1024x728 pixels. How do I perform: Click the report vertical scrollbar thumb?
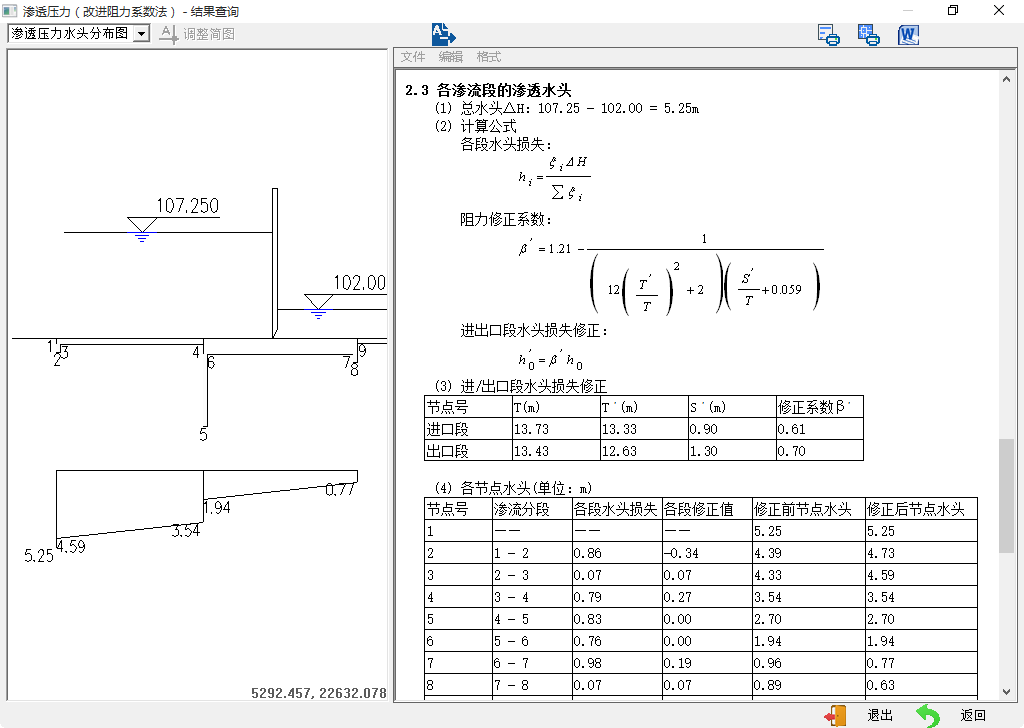pos(1006,496)
